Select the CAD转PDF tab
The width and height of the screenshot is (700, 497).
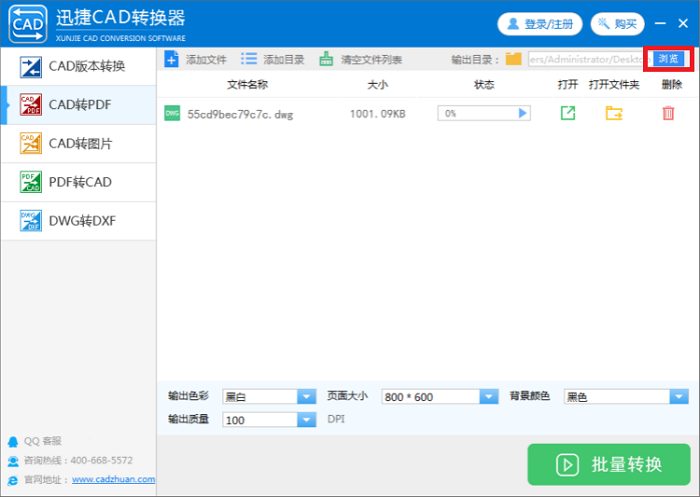pos(79,105)
